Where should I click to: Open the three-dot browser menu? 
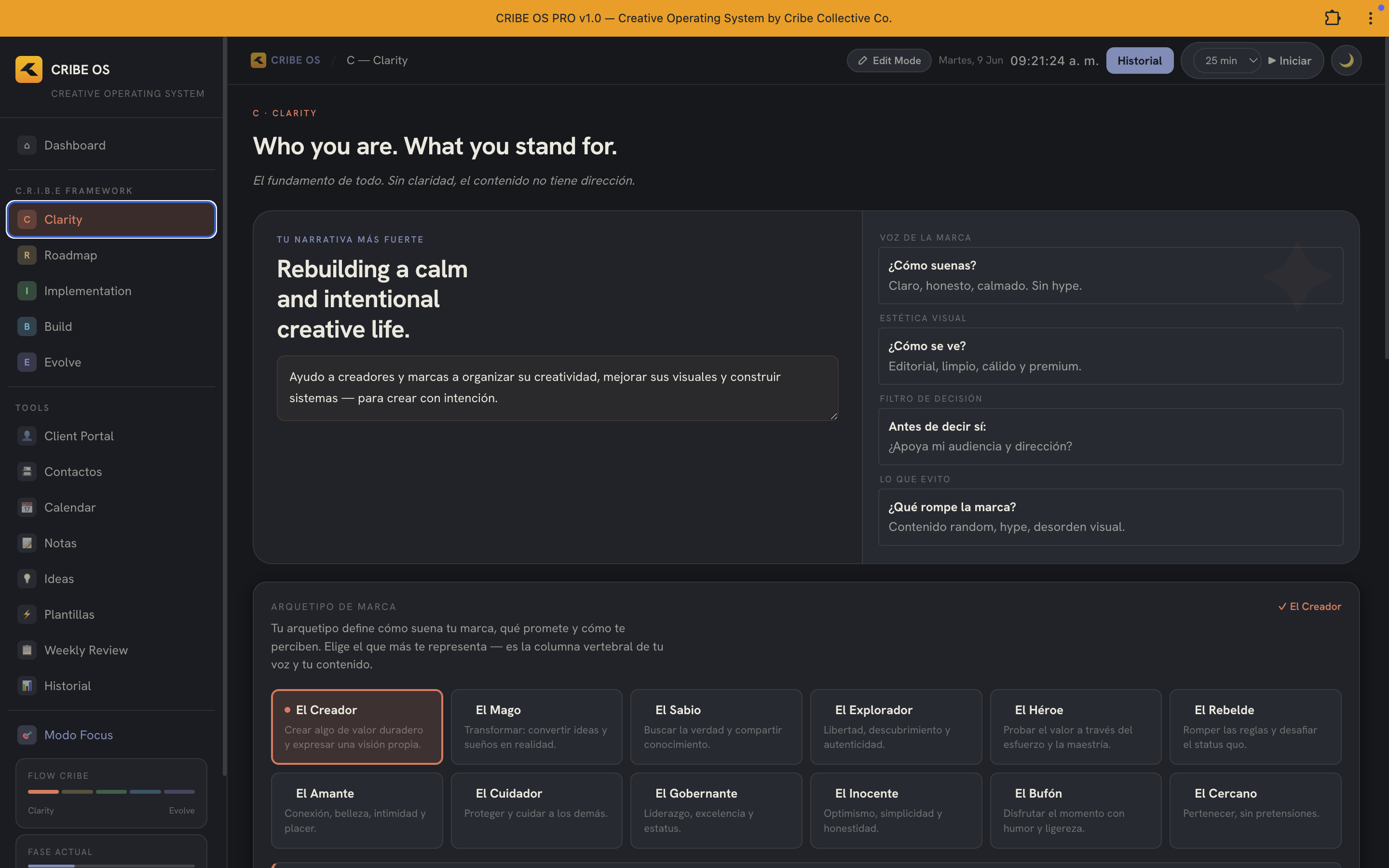[1371, 18]
